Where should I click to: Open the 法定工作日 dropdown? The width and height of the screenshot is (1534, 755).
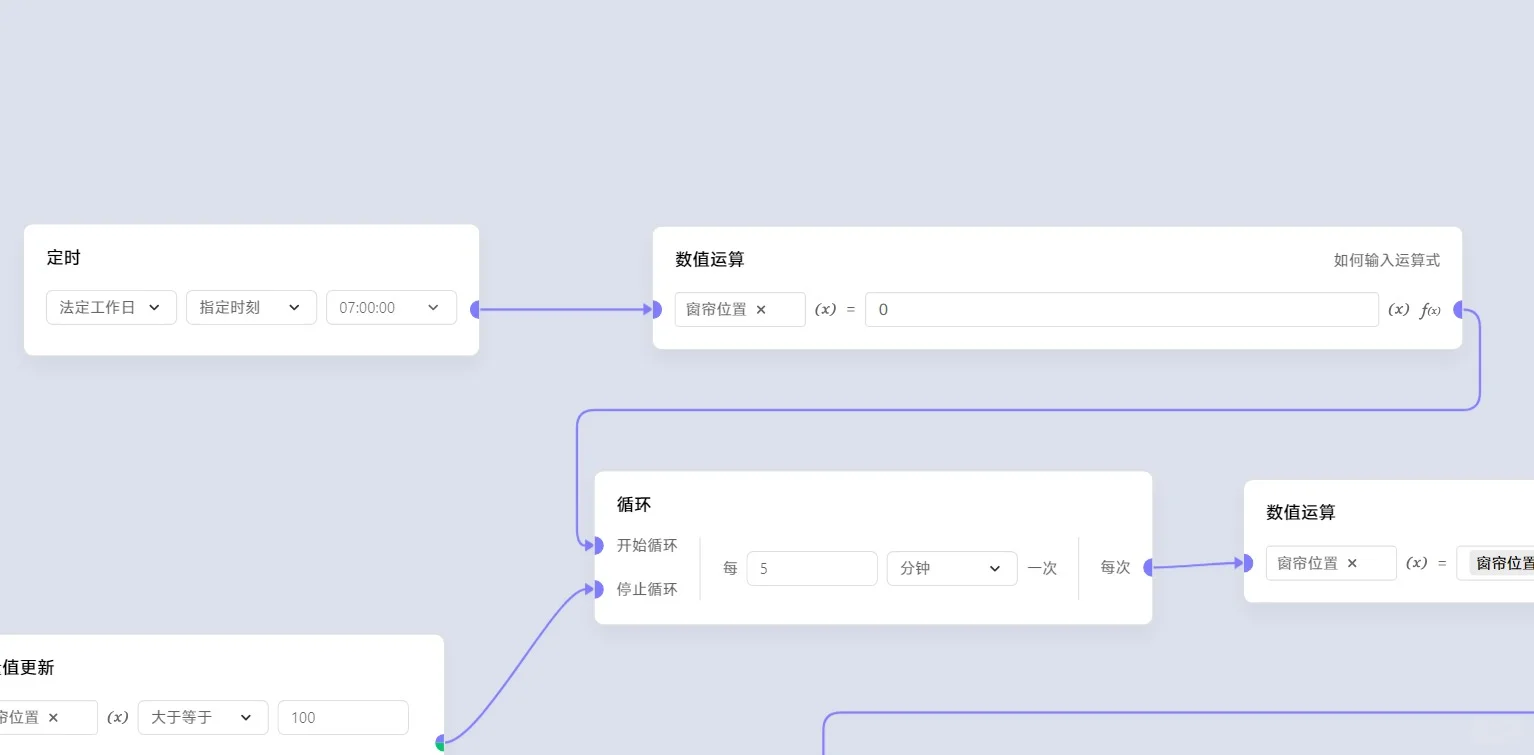(111, 307)
